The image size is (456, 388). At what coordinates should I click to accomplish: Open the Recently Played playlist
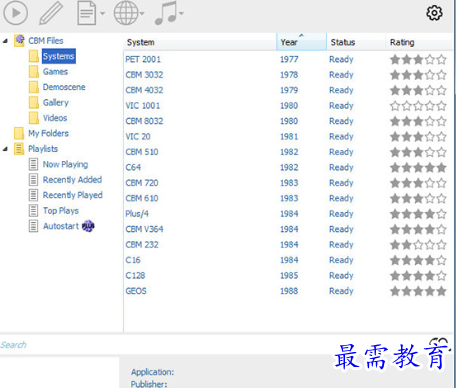73,195
